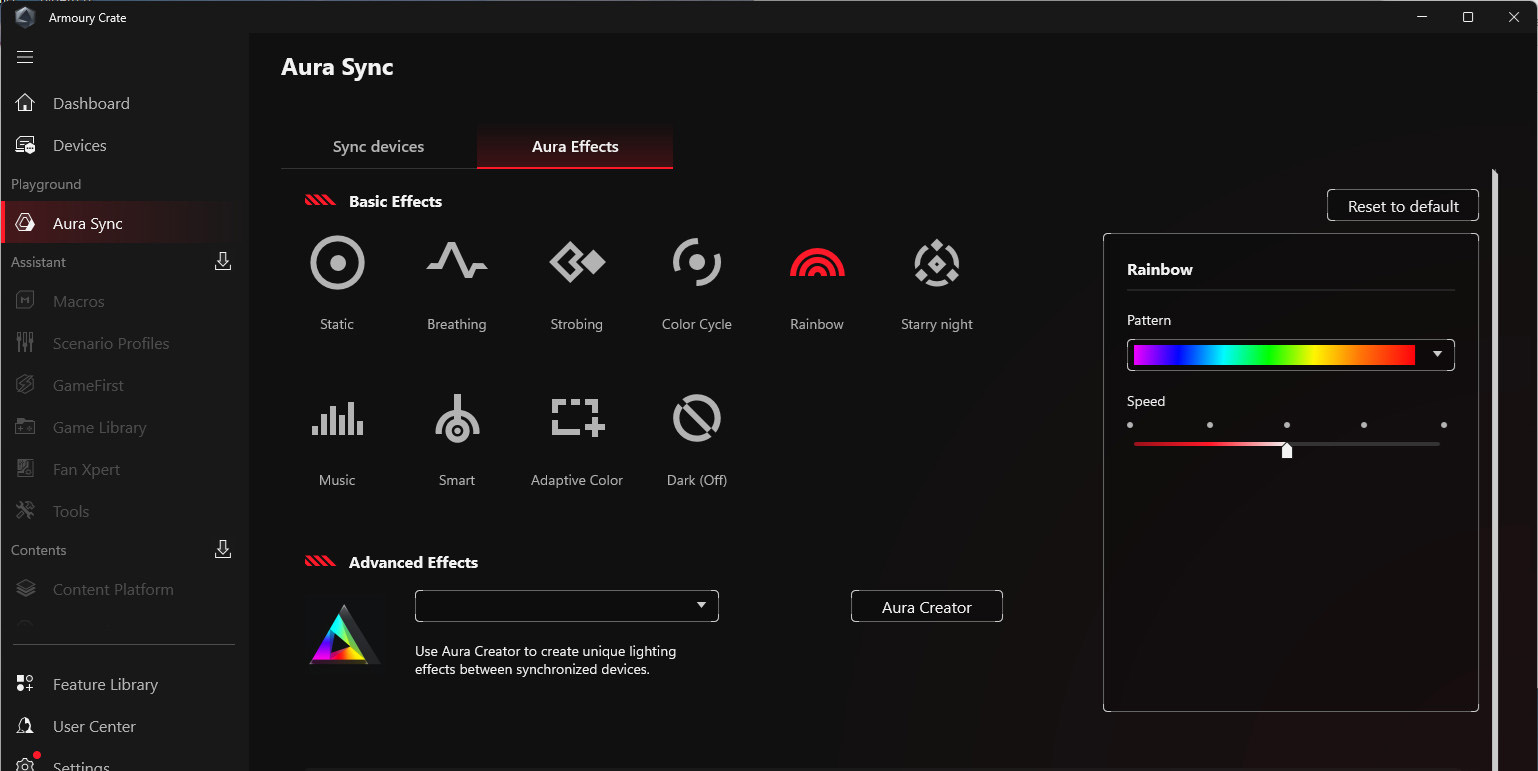Select the Smart effect icon
This screenshot has width=1538, height=771.
(x=457, y=420)
